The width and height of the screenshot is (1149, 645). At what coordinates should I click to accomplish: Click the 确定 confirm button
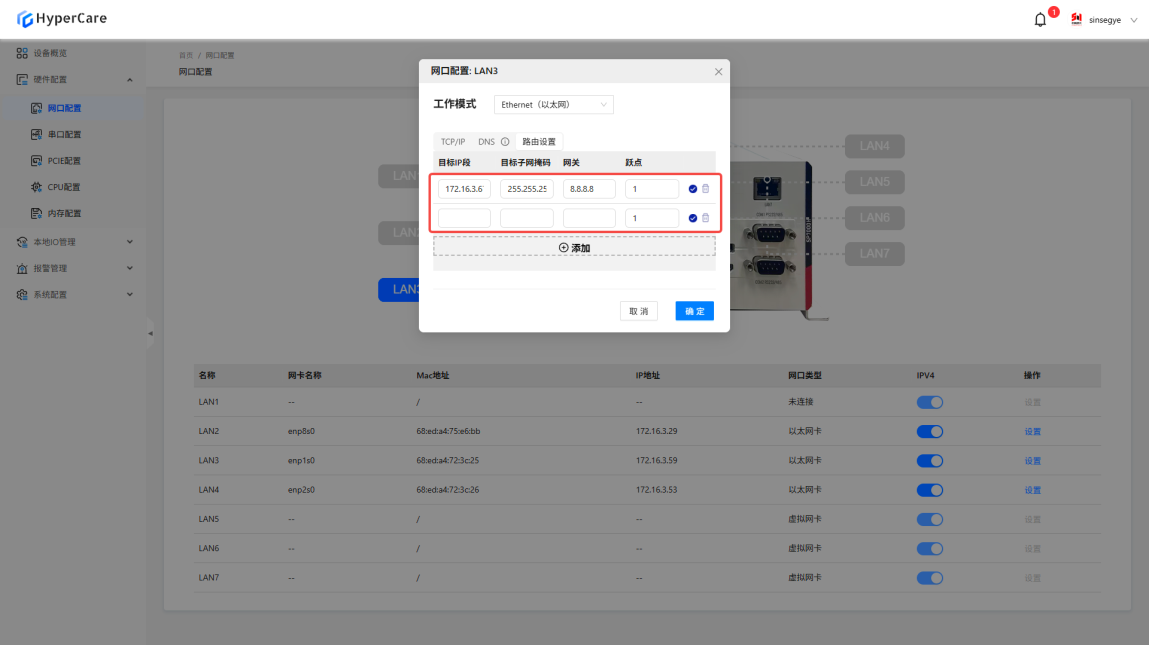click(694, 311)
